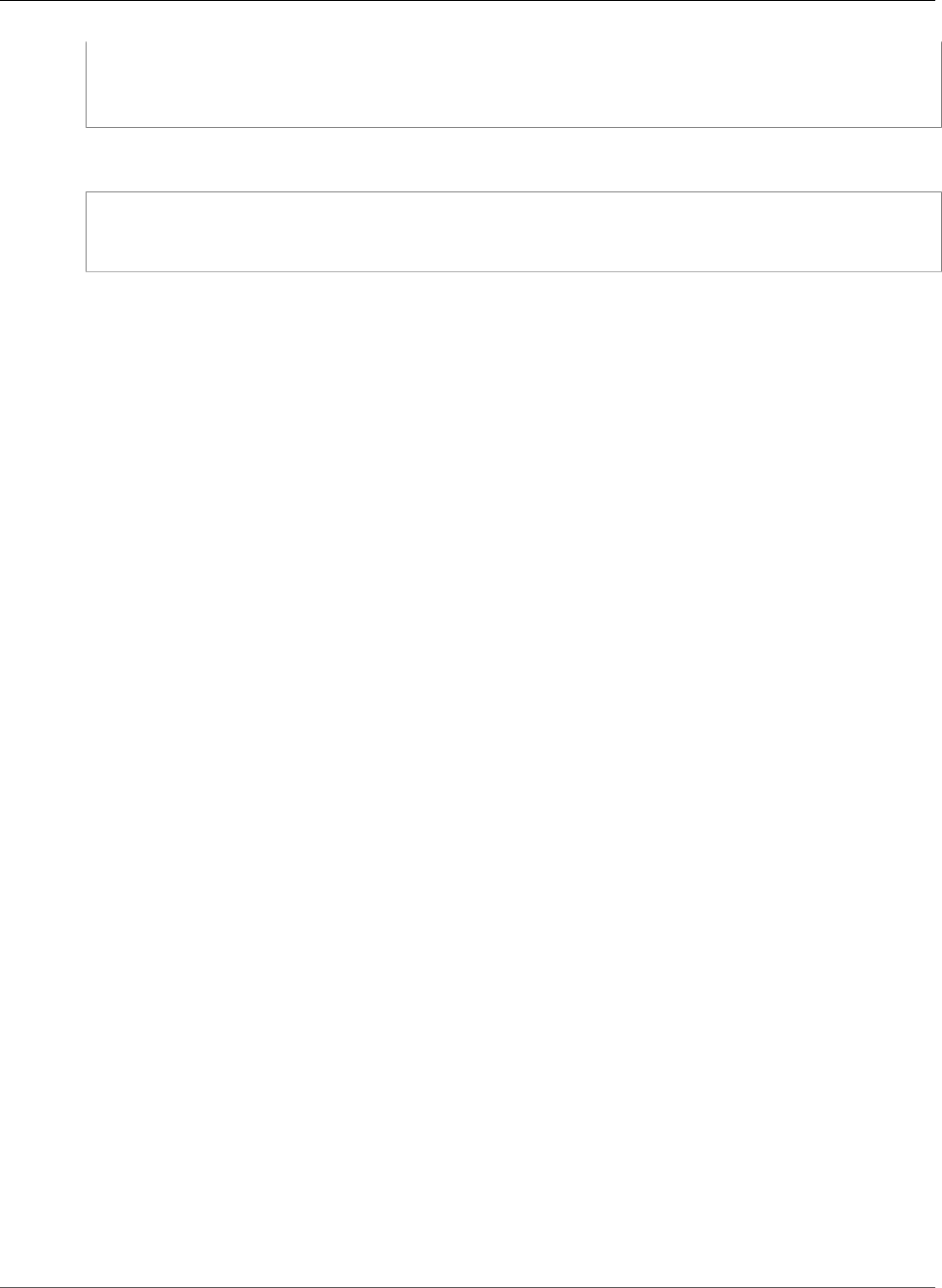Click the top-left corner of the lower box

(x=87, y=192)
